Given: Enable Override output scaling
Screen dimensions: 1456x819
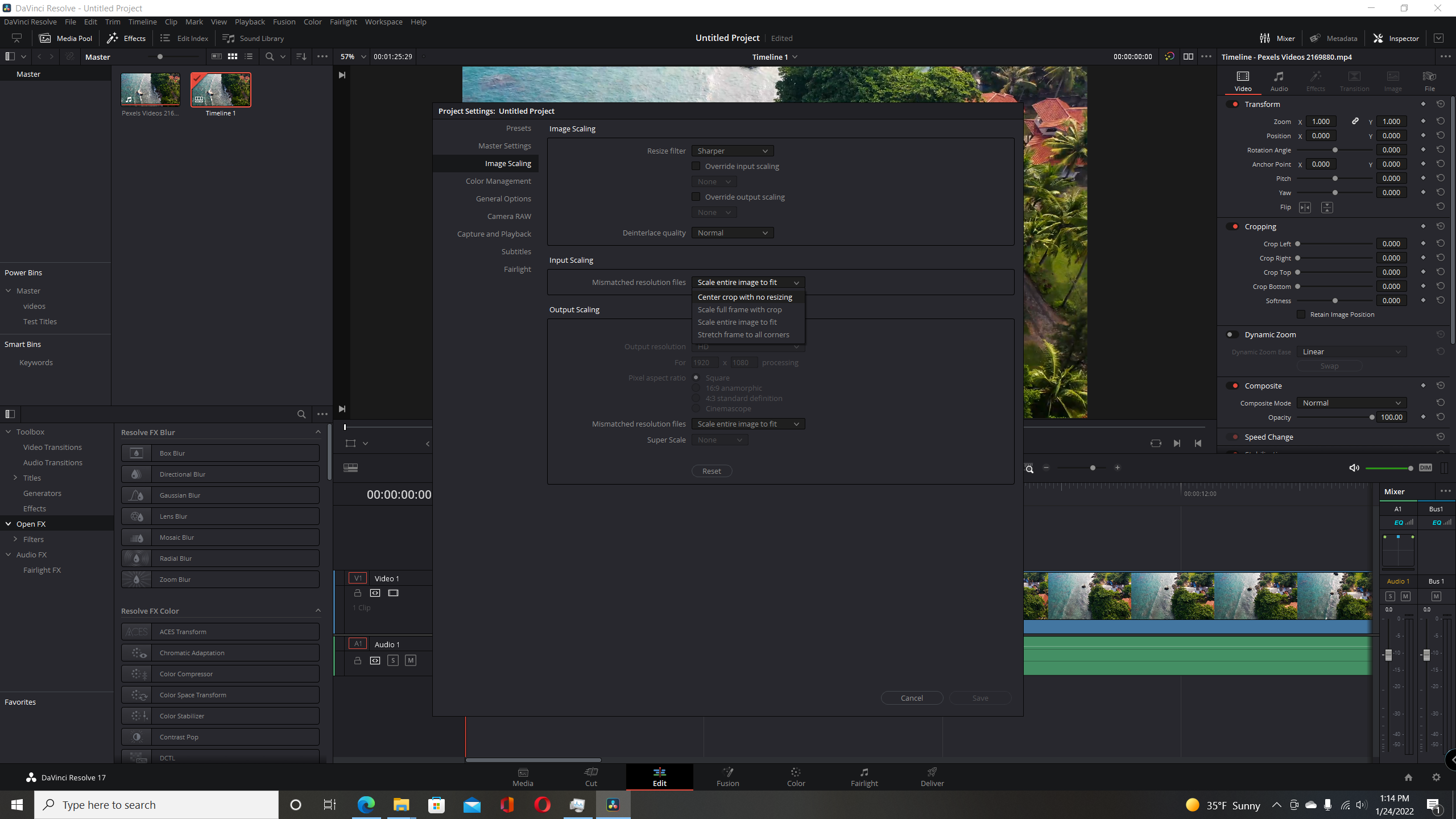Looking at the screenshot, I should (x=696, y=197).
